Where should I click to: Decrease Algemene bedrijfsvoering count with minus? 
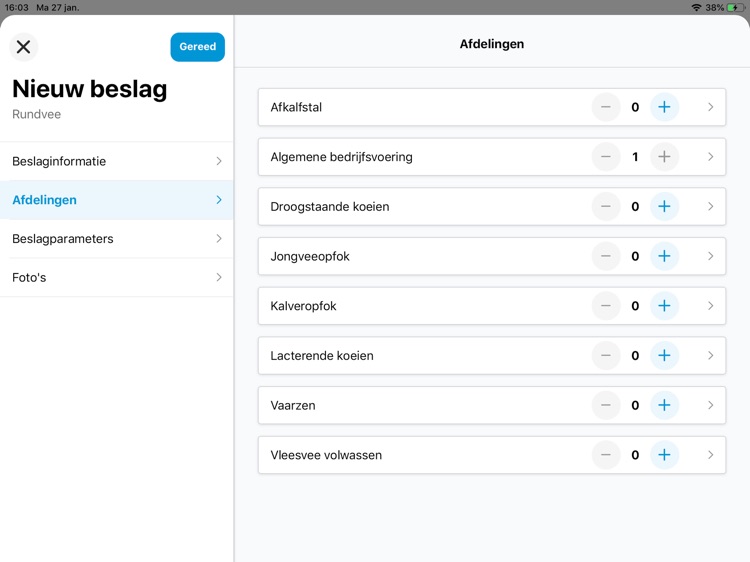606,157
